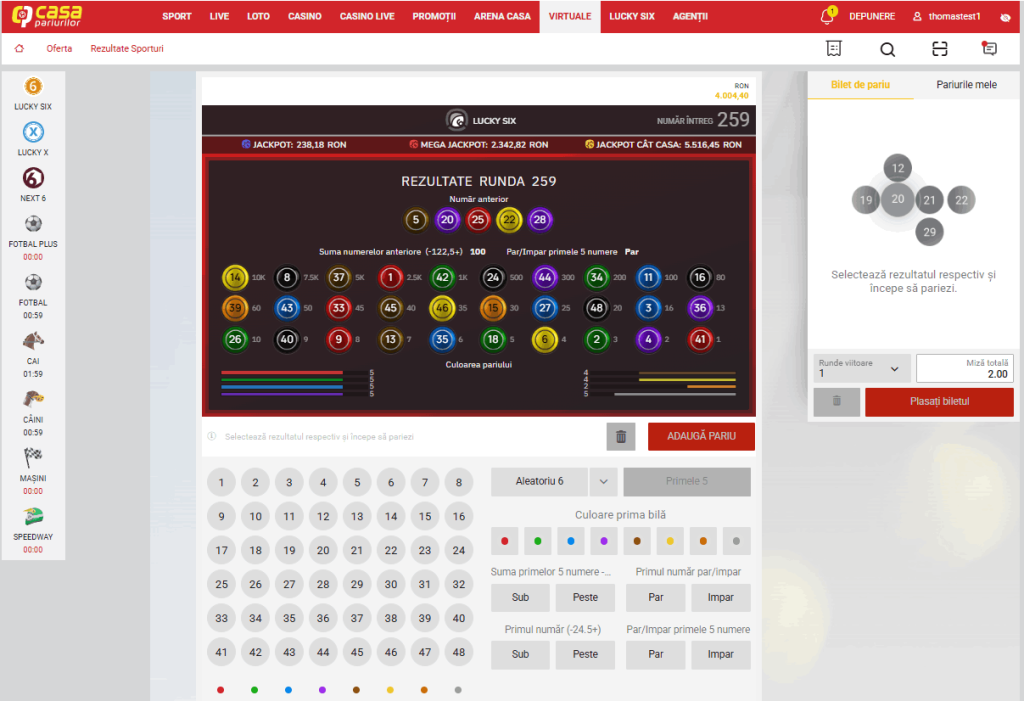
Task: Switch to Biletul de pariu tab
Action: click(x=861, y=85)
